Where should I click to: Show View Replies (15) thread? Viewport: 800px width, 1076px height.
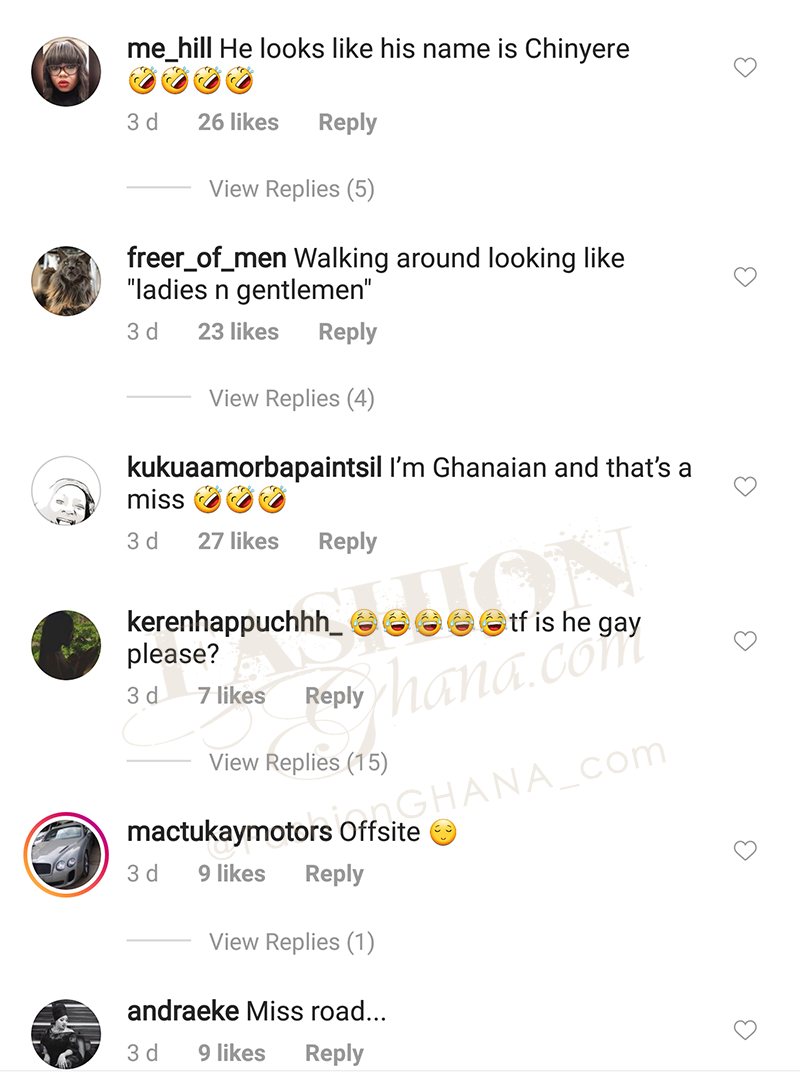[x=298, y=762]
